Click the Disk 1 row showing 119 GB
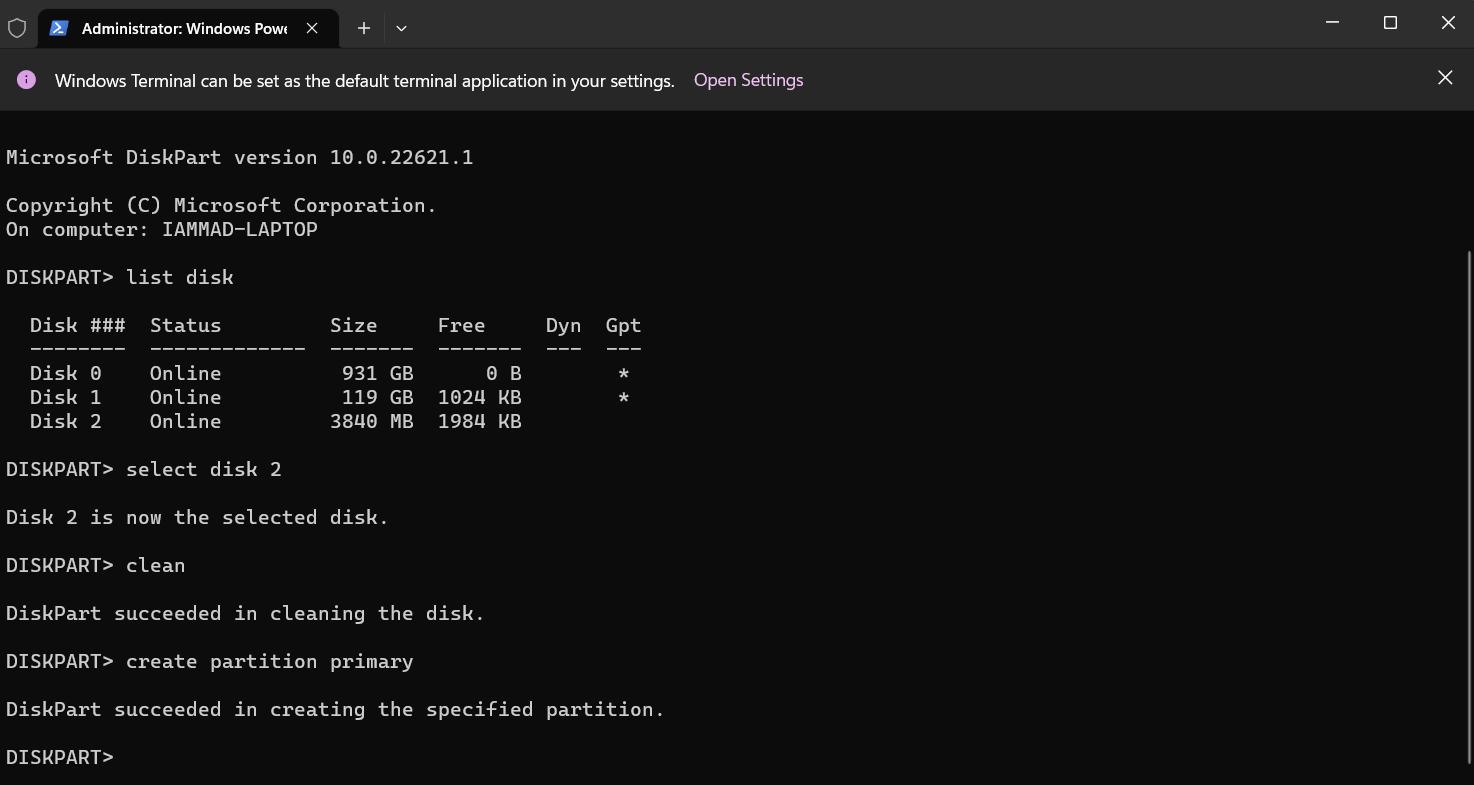 (x=275, y=397)
